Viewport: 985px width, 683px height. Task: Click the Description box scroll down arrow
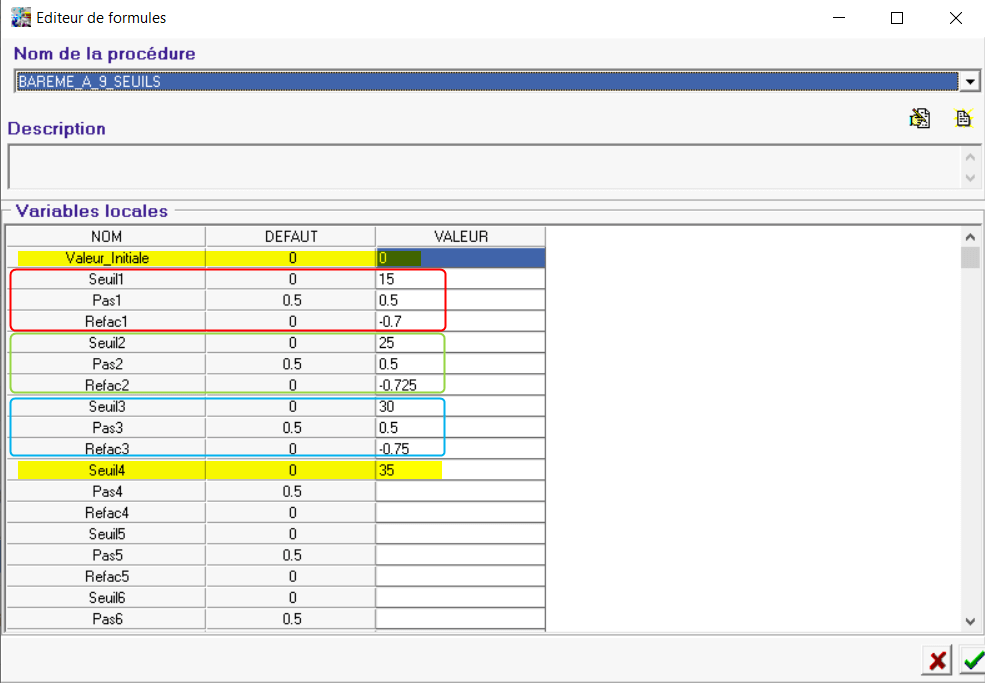point(969,178)
